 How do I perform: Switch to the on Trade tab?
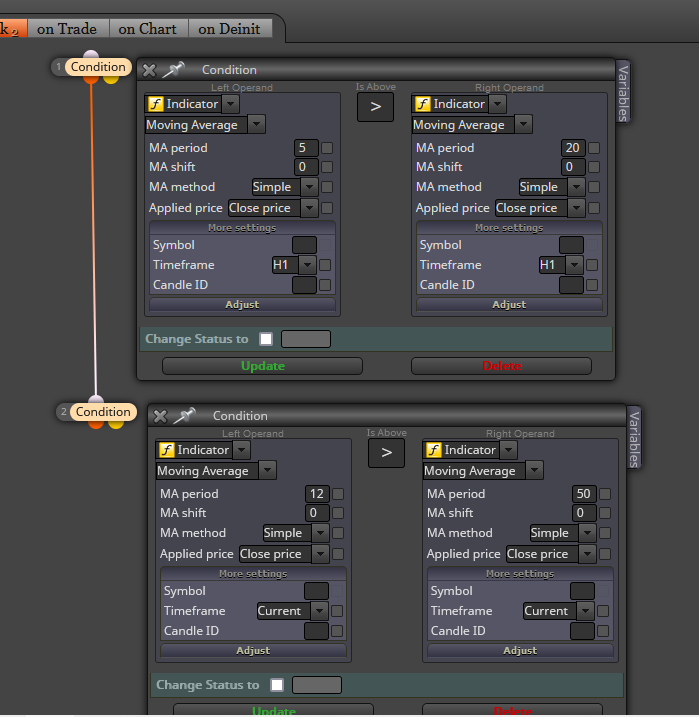67,29
